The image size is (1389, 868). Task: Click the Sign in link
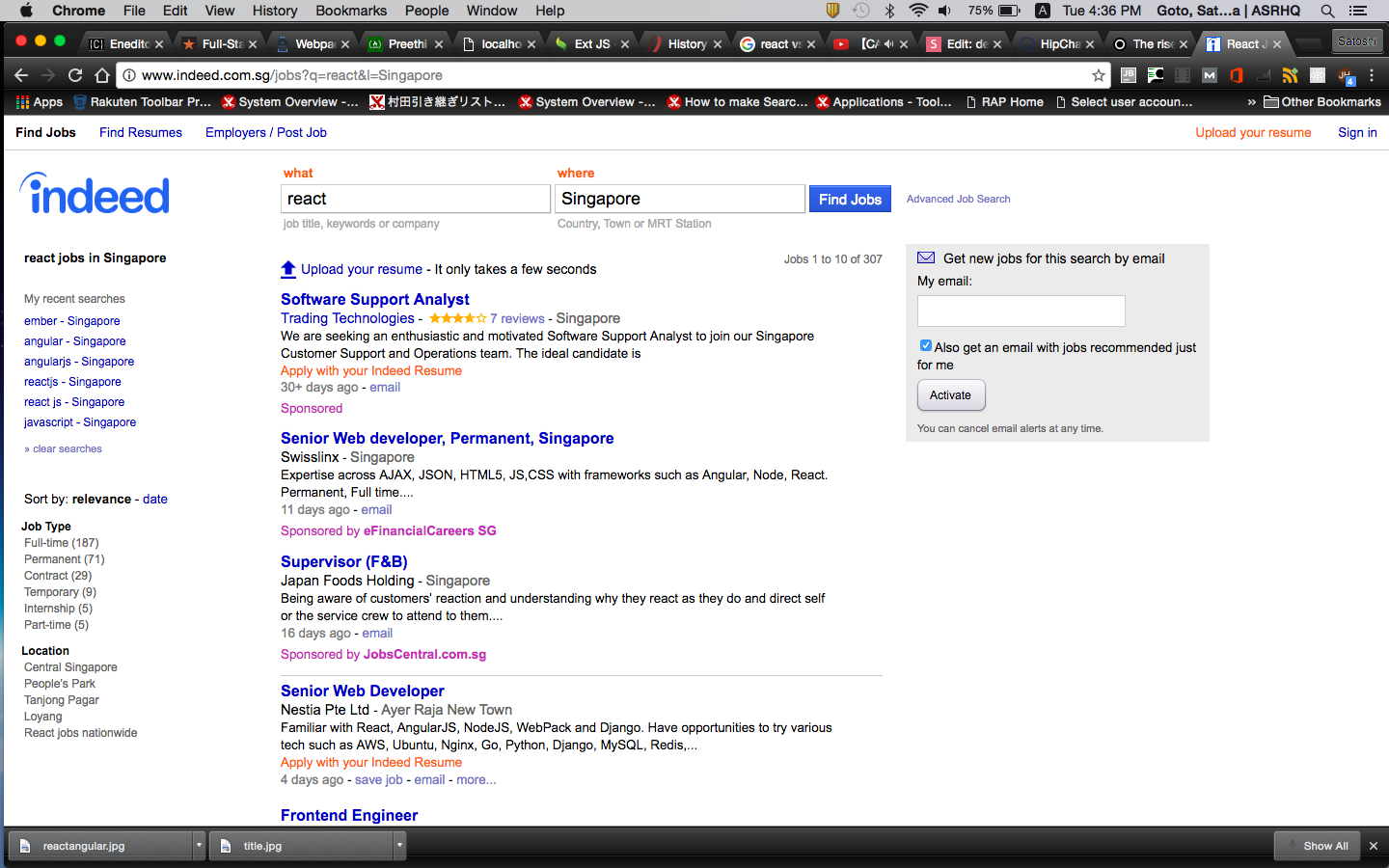pyautogui.click(x=1357, y=132)
